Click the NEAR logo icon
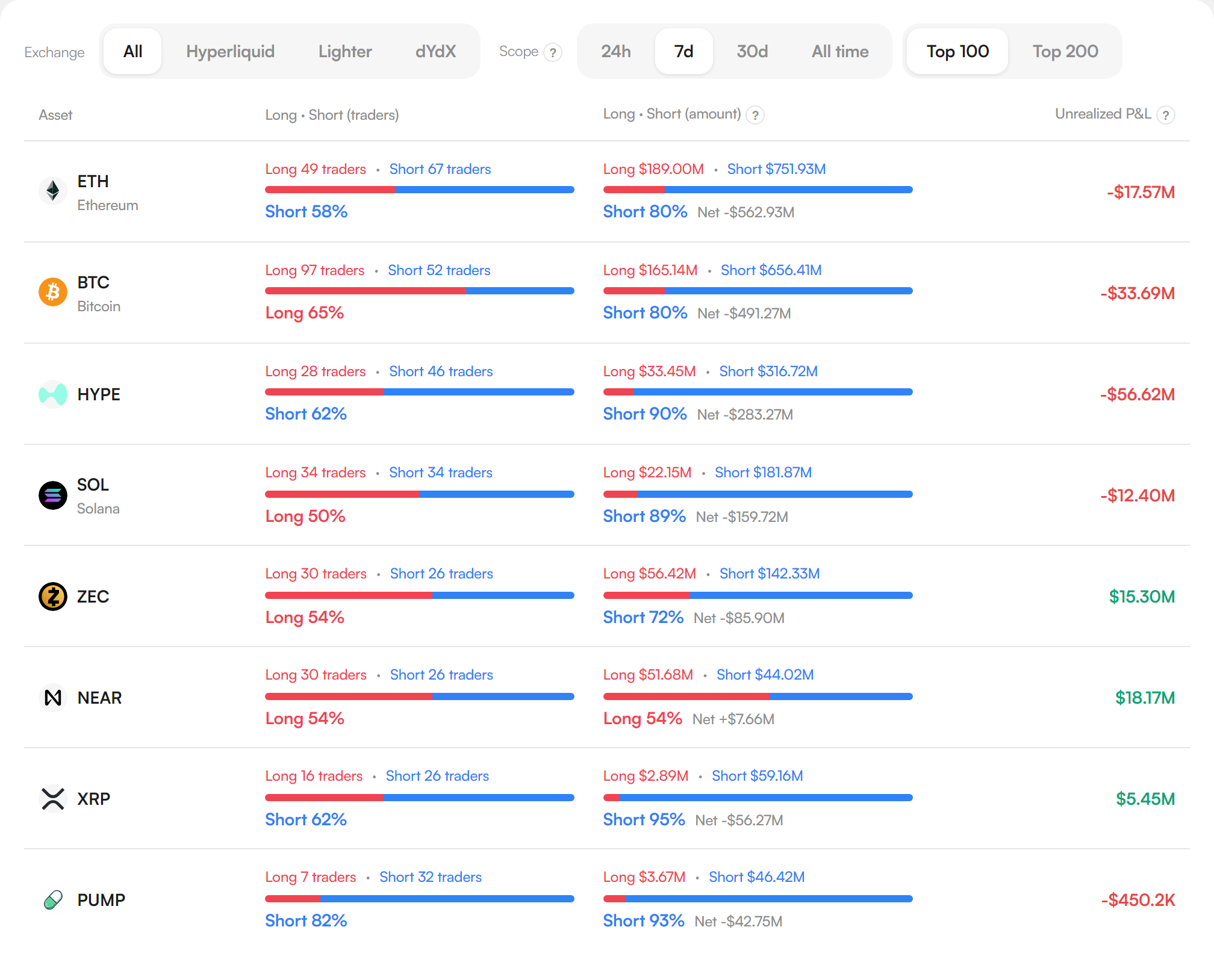The height and width of the screenshot is (980, 1214). tap(53, 698)
